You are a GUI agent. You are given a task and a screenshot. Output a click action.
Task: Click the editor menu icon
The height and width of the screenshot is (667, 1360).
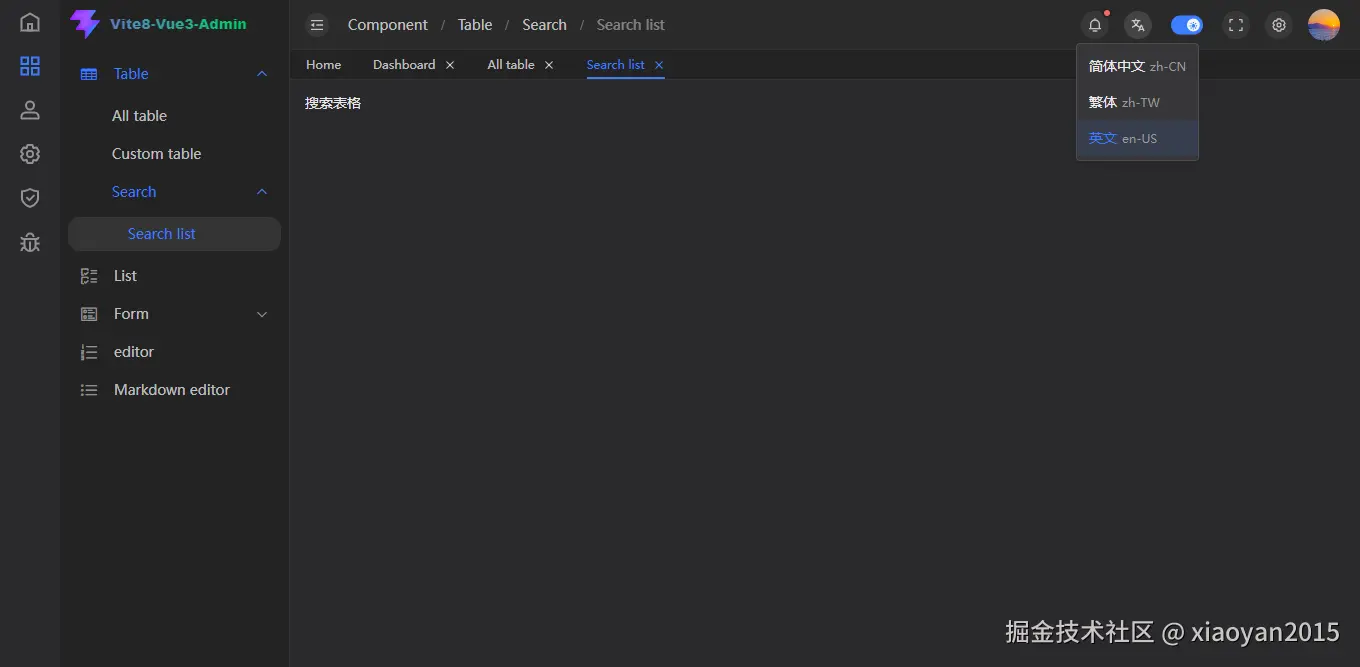[x=89, y=352]
